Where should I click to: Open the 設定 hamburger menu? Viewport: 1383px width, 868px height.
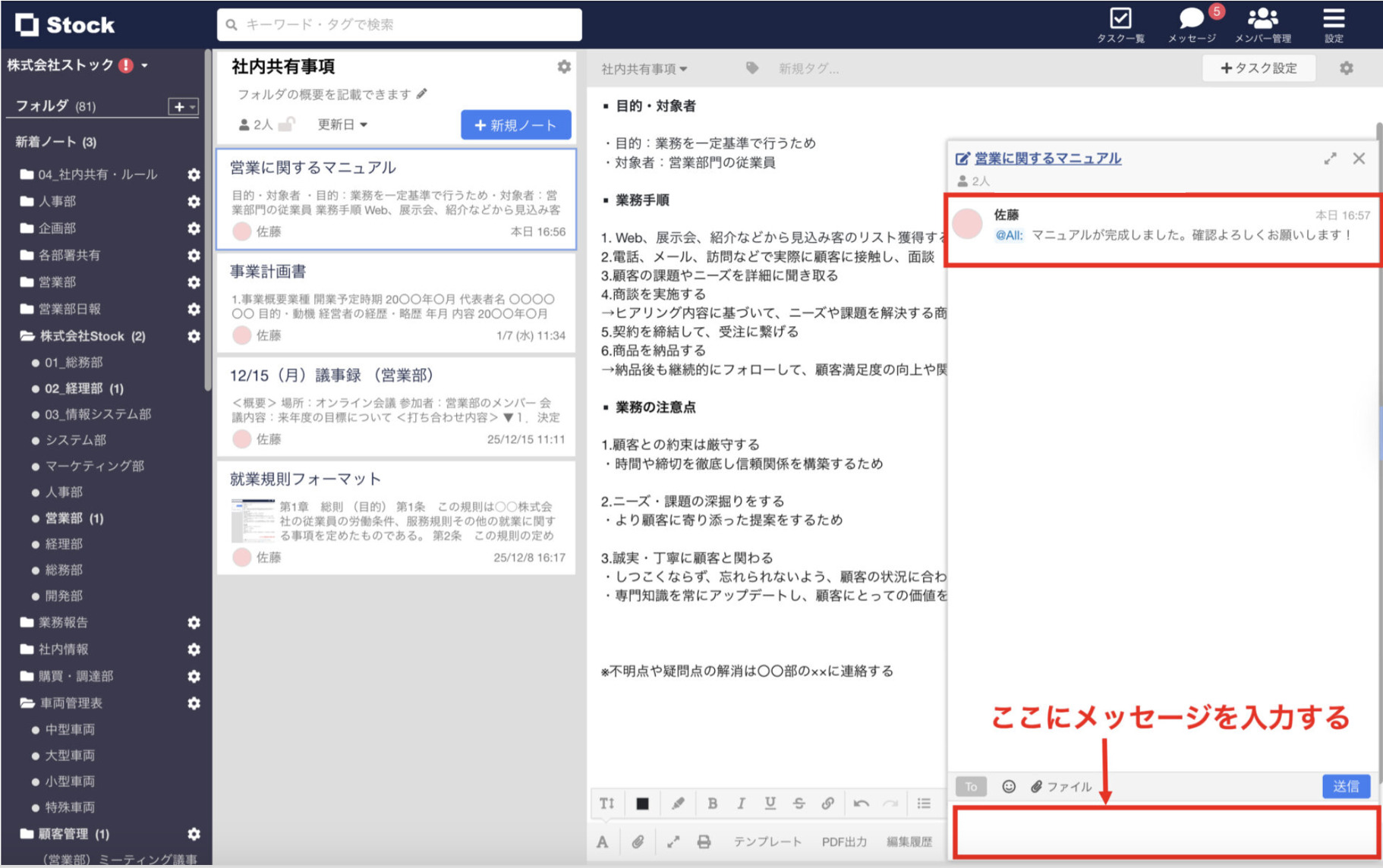coord(1334,24)
